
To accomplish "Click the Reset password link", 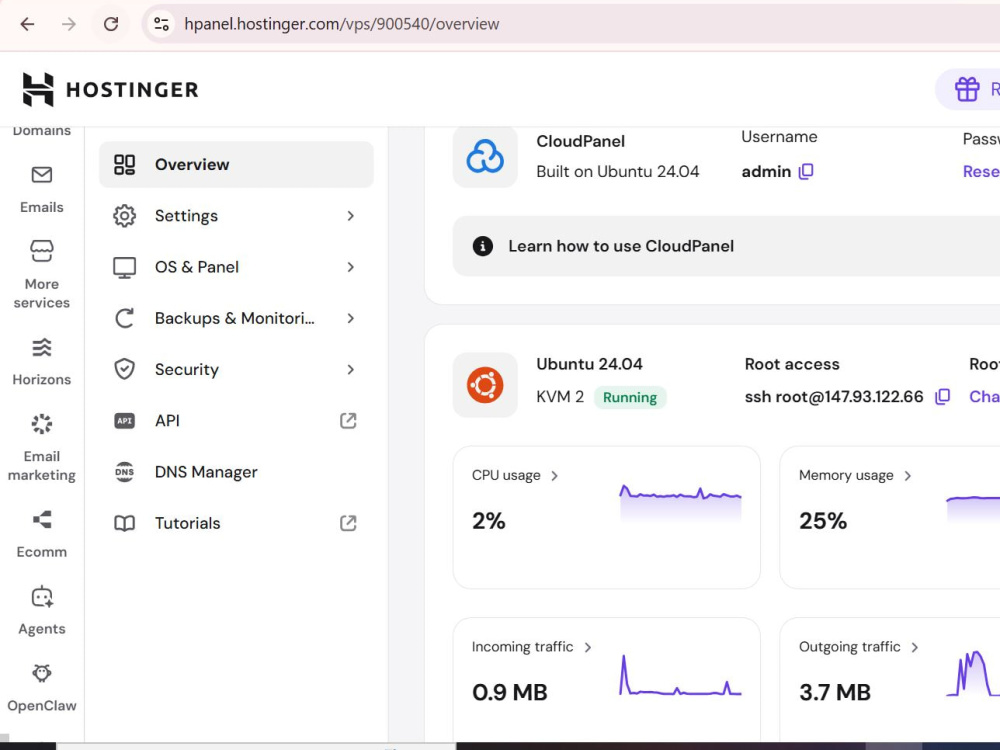I will [x=981, y=172].
